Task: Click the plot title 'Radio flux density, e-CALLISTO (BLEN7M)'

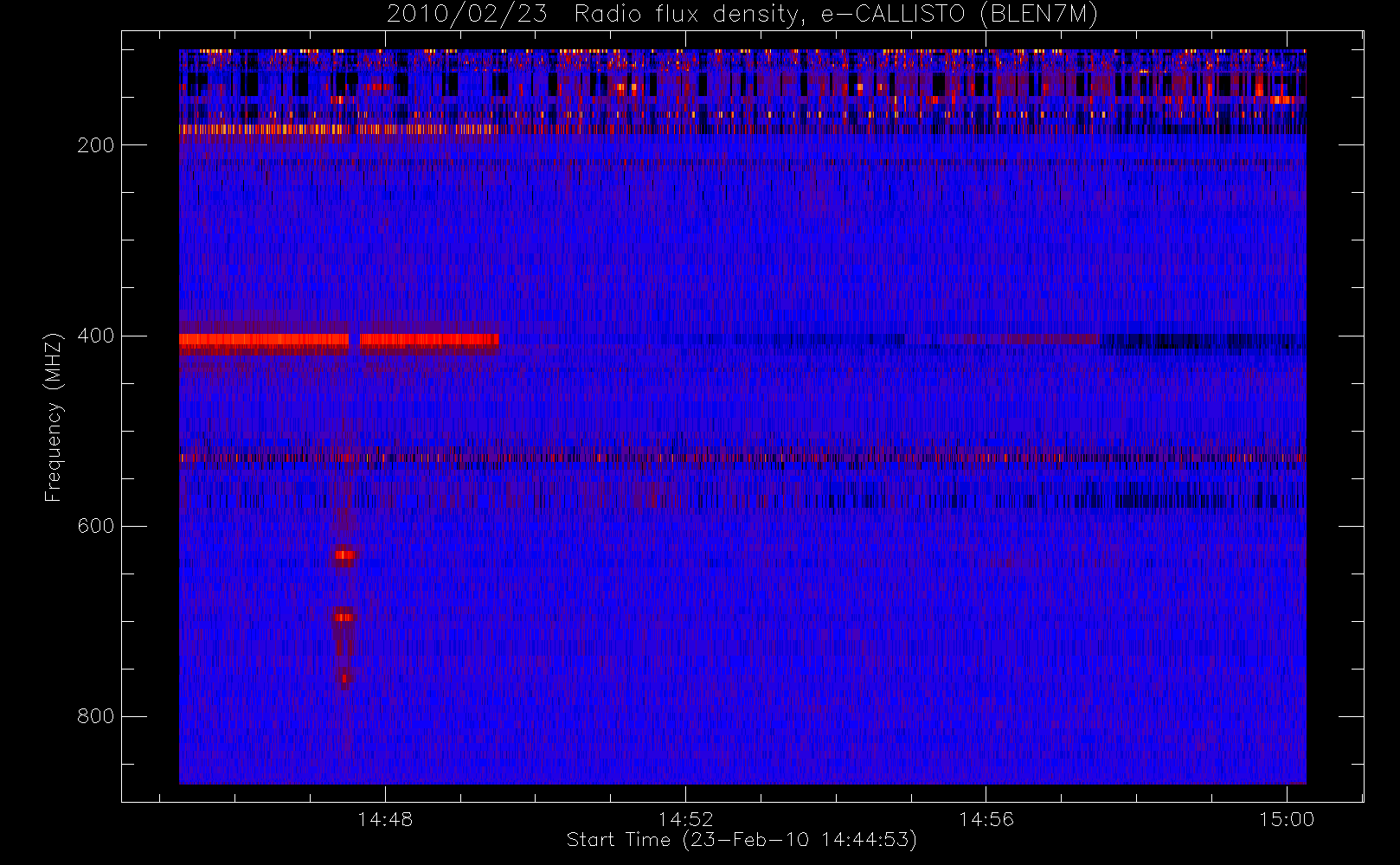Action: tap(836, 15)
